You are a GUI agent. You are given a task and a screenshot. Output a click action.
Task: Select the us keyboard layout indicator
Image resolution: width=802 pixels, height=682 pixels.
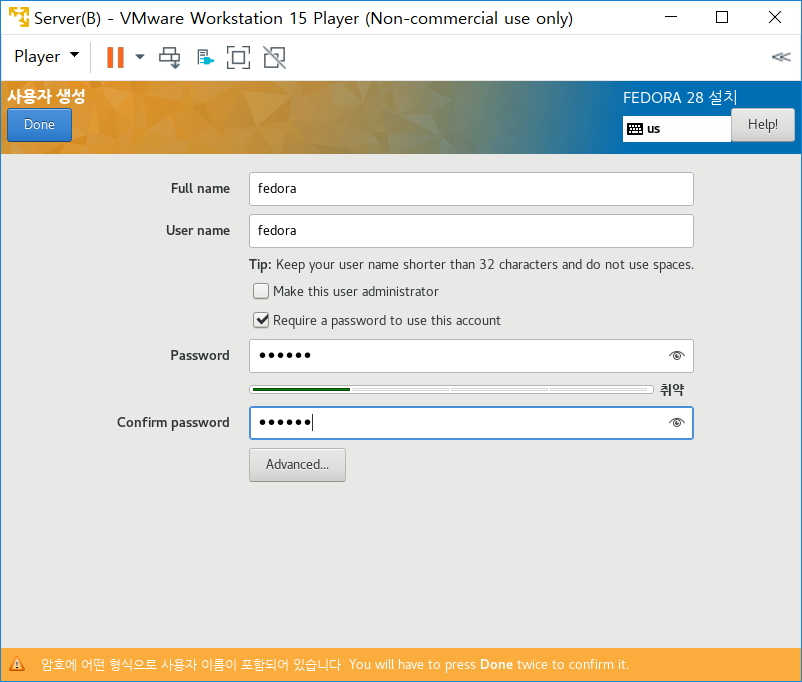point(676,129)
